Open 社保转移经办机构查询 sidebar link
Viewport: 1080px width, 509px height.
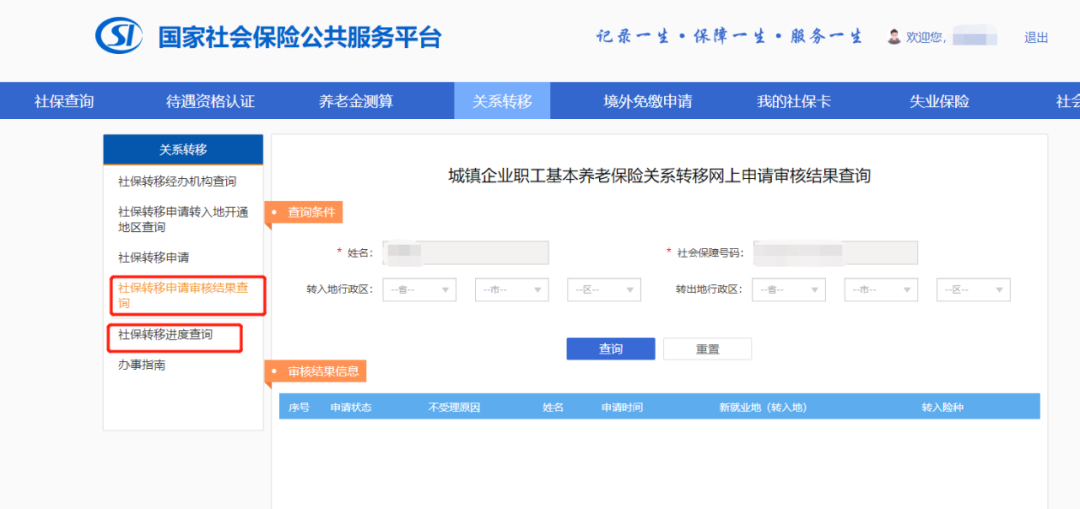(x=177, y=181)
